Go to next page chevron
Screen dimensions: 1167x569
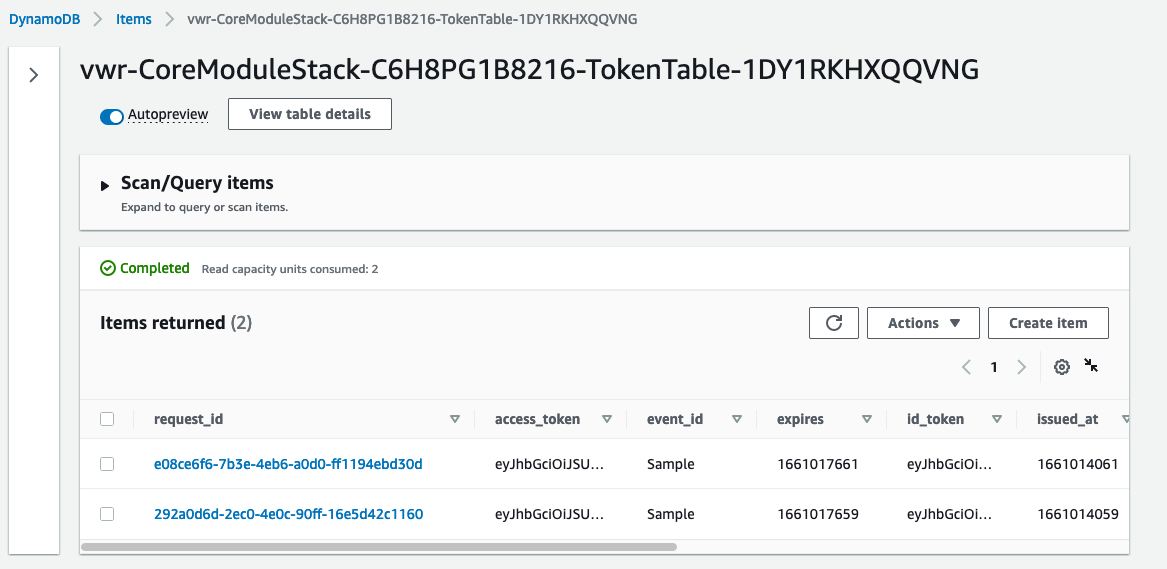pos(1021,367)
